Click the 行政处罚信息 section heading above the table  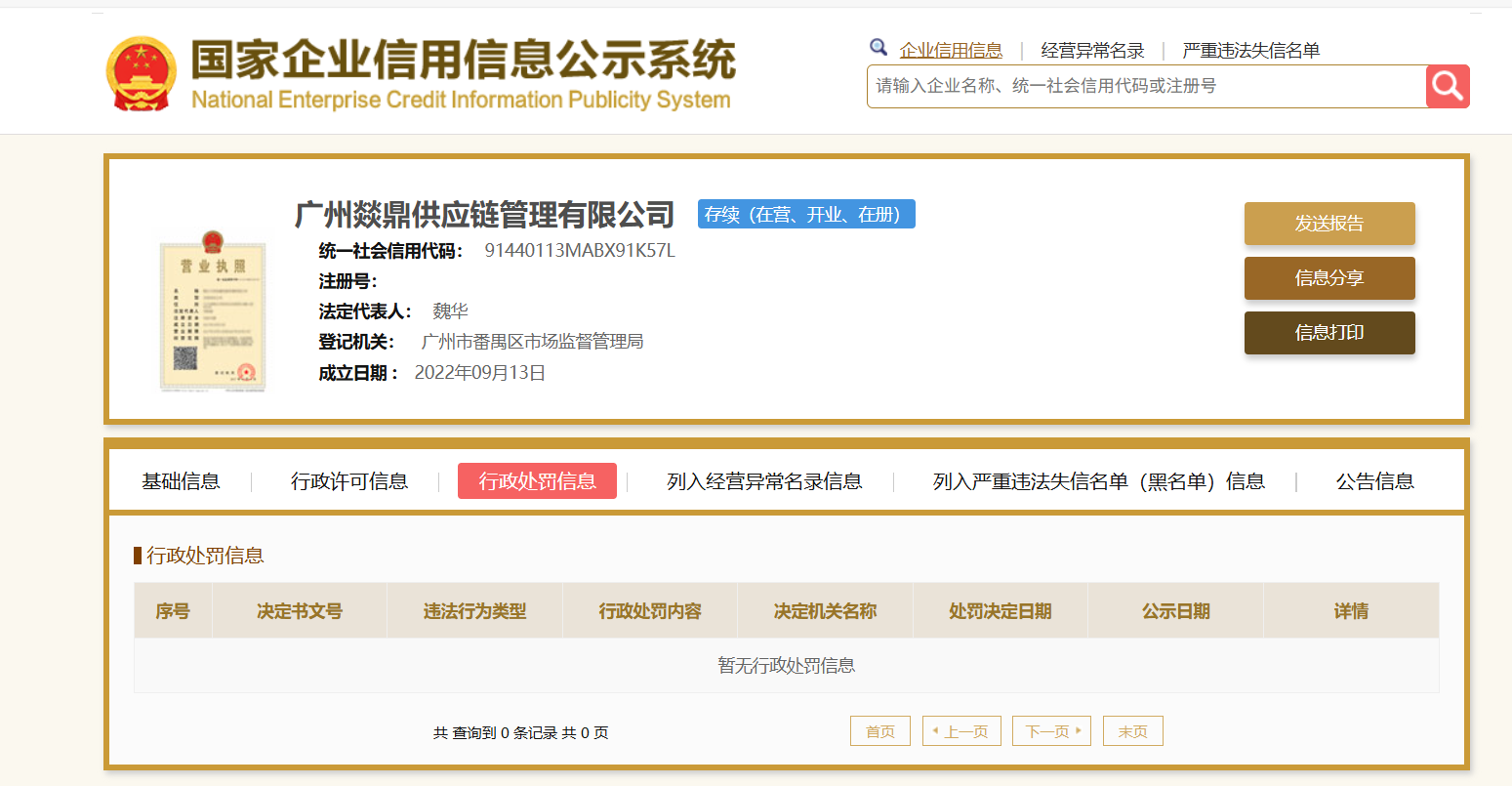coord(205,556)
